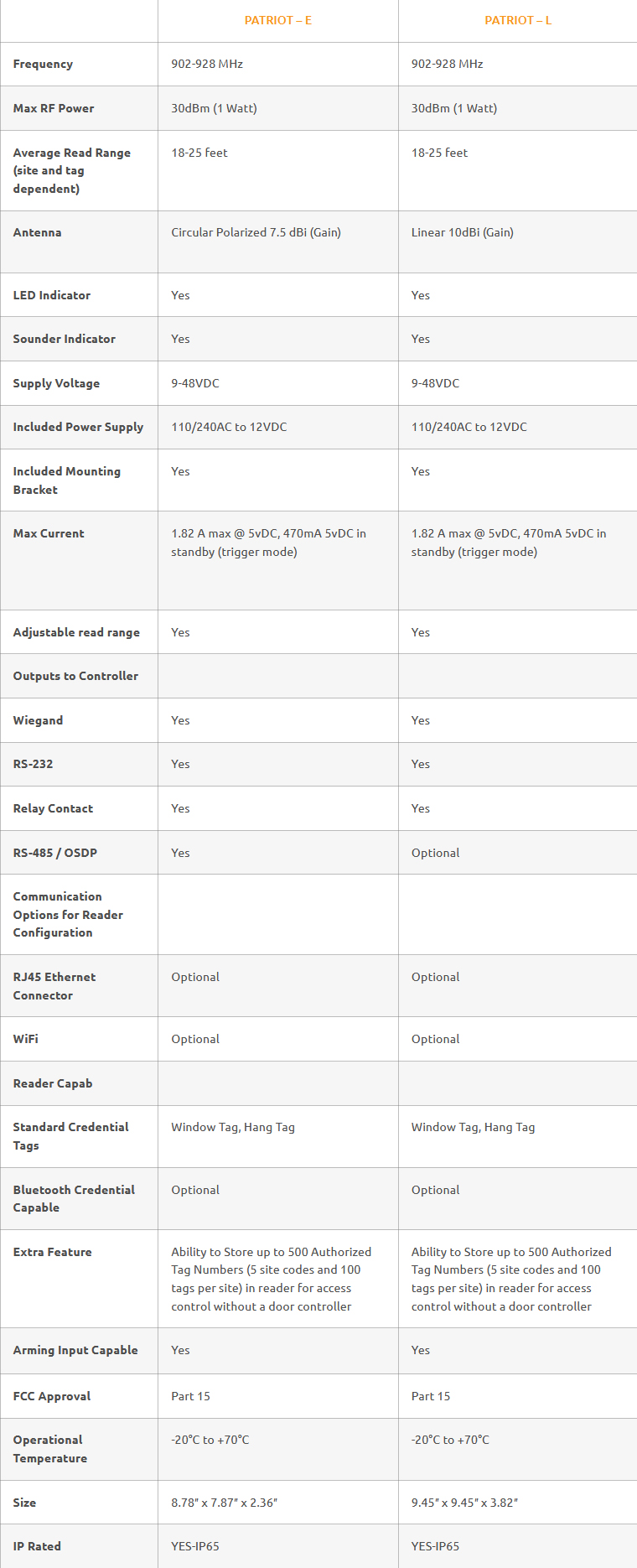Click the Included Power Supply label

coord(78,427)
